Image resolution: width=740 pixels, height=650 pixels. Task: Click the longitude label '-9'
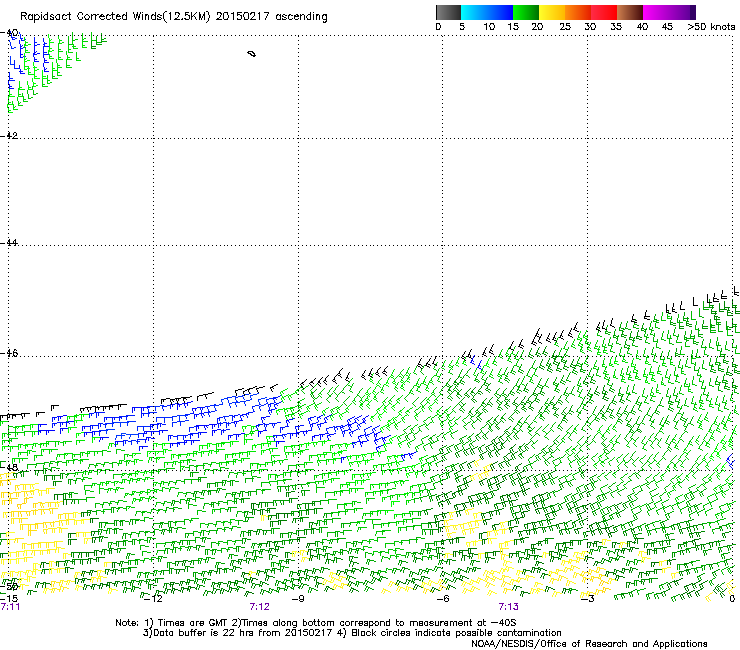tap(298, 599)
